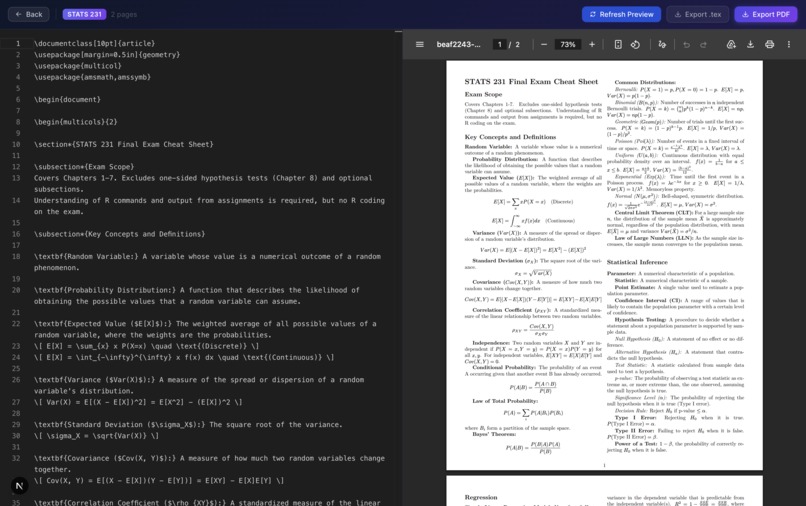Click the PDF page number field
806x506 pixels.
coord(499,45)
